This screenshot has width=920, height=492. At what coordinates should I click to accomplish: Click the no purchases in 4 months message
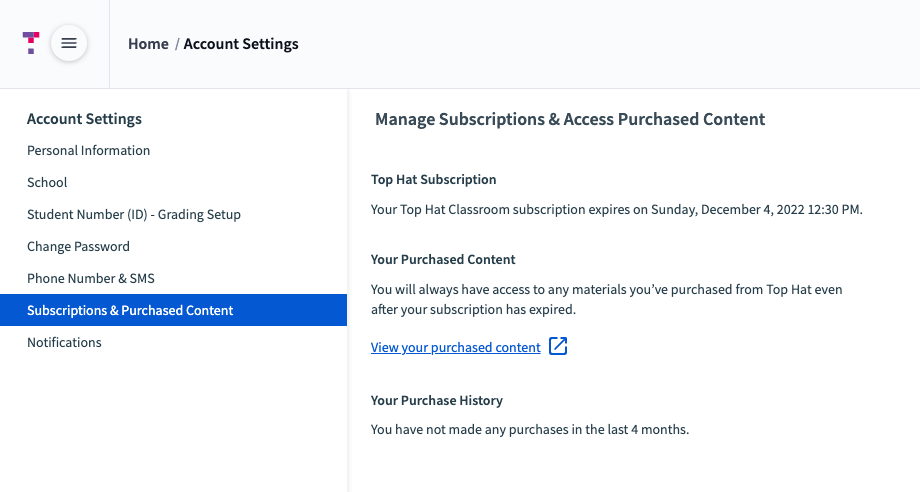[529, 430]
